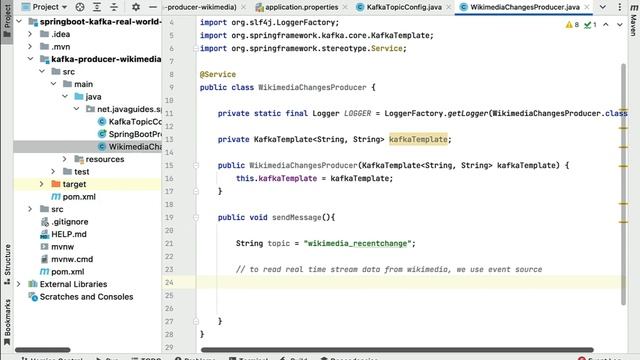
Task: Click the highlighted kafkaTemplate field on line 13
Action: tap(418, 140)
